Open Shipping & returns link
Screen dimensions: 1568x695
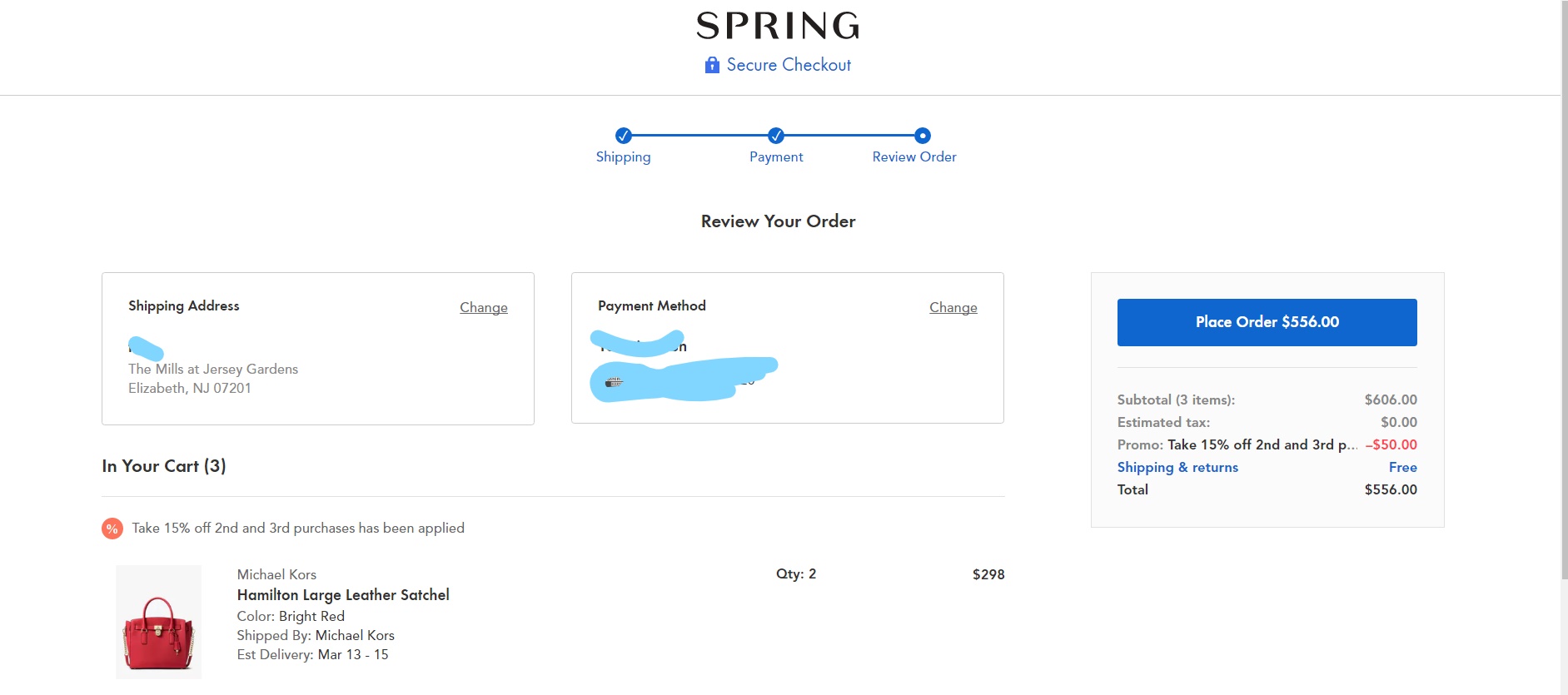click(x=1177, y=468)
